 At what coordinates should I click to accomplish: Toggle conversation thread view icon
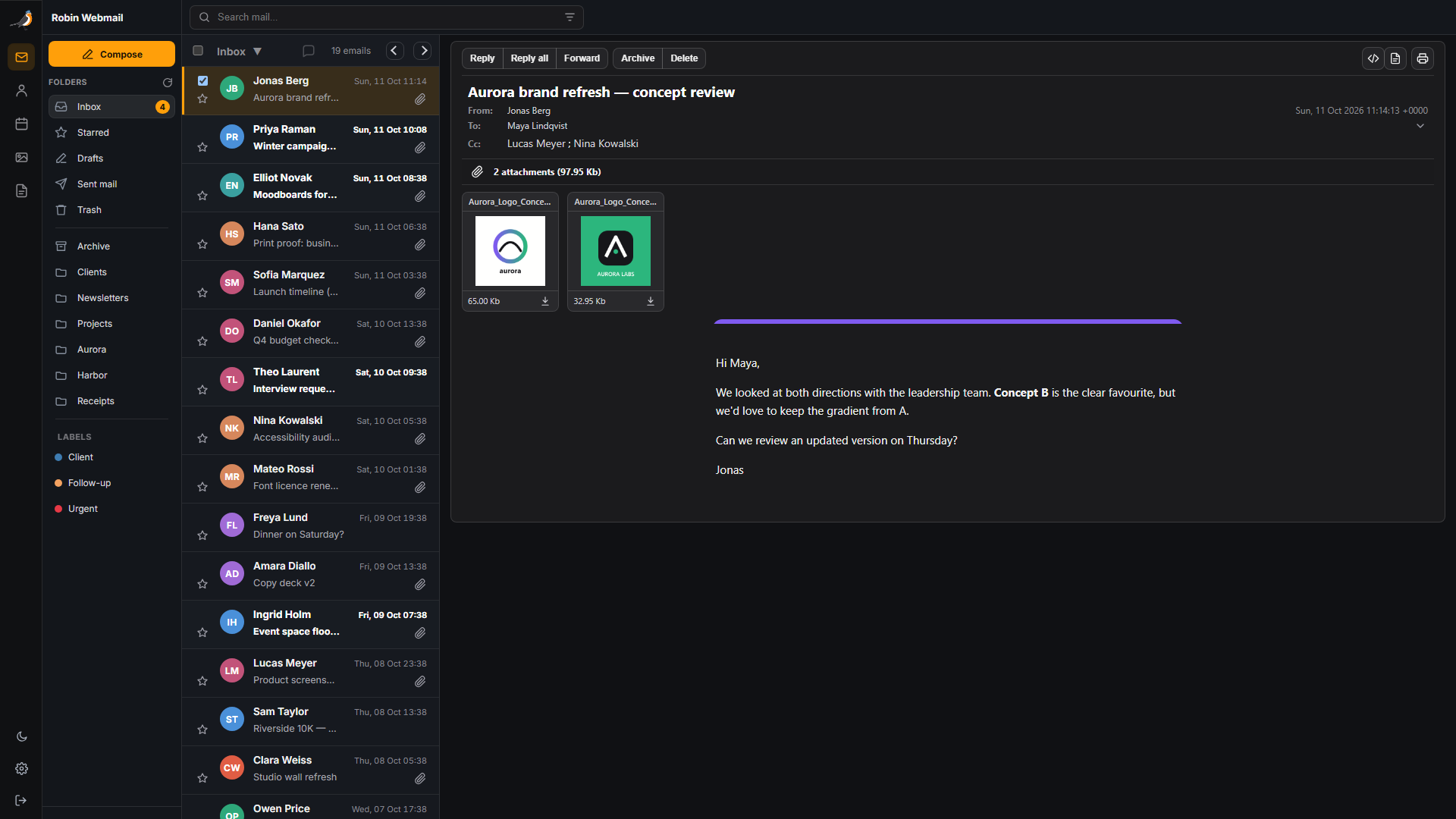pos(309,51)
